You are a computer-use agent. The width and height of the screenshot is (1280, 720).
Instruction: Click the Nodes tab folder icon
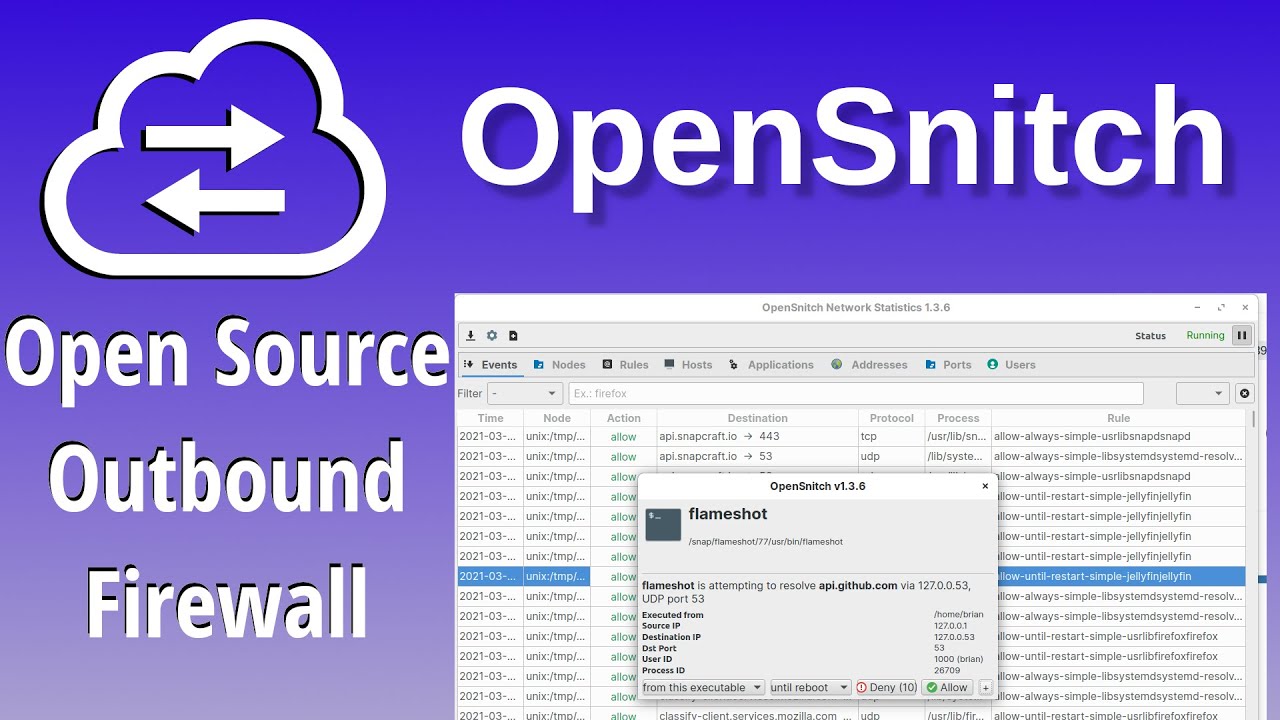pyautogui.click(x=539, y=365)
